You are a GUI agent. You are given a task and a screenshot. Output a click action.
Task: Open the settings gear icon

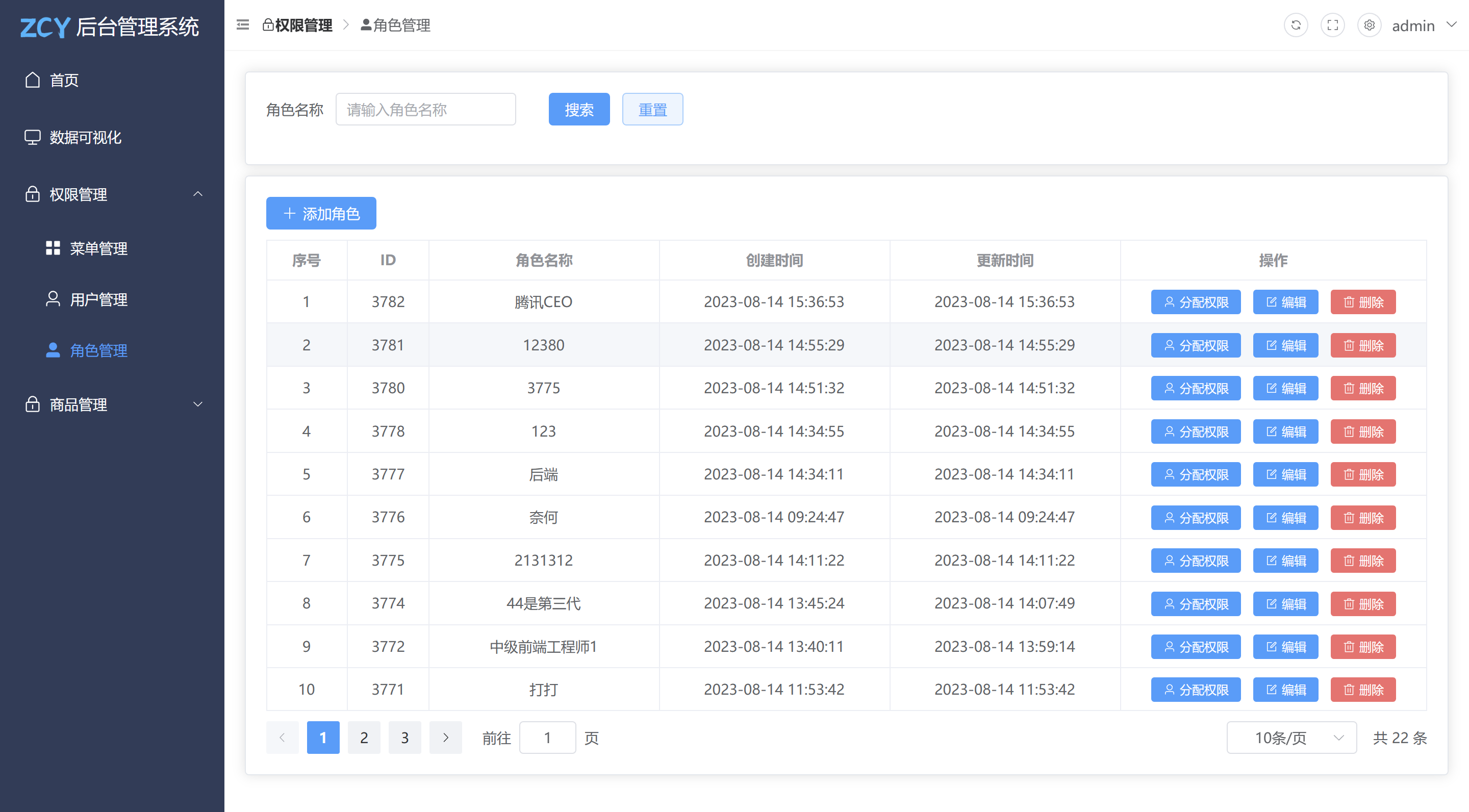tap(1369, 25)
